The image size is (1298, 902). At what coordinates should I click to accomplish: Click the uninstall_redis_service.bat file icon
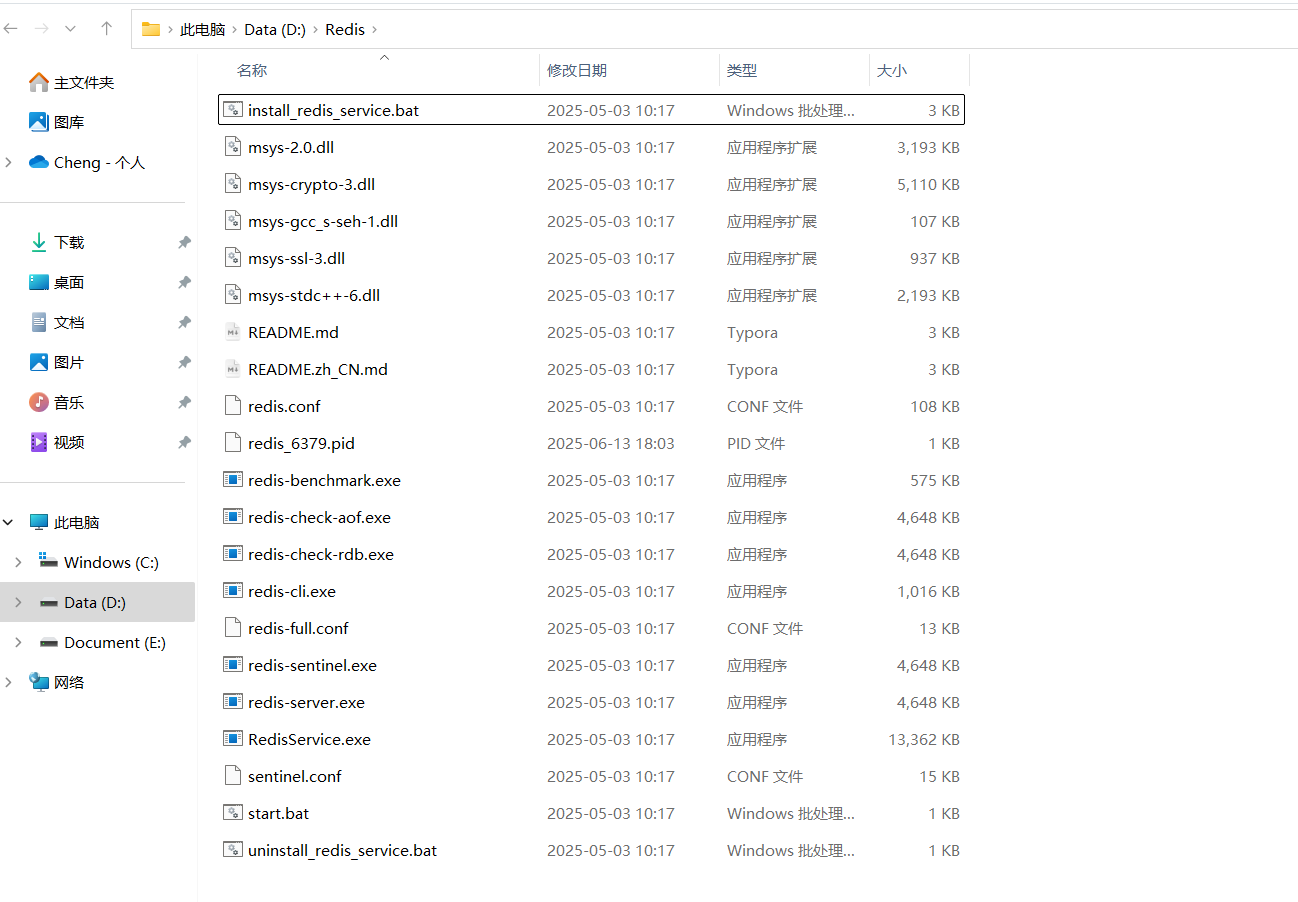[x=232, y=850]
